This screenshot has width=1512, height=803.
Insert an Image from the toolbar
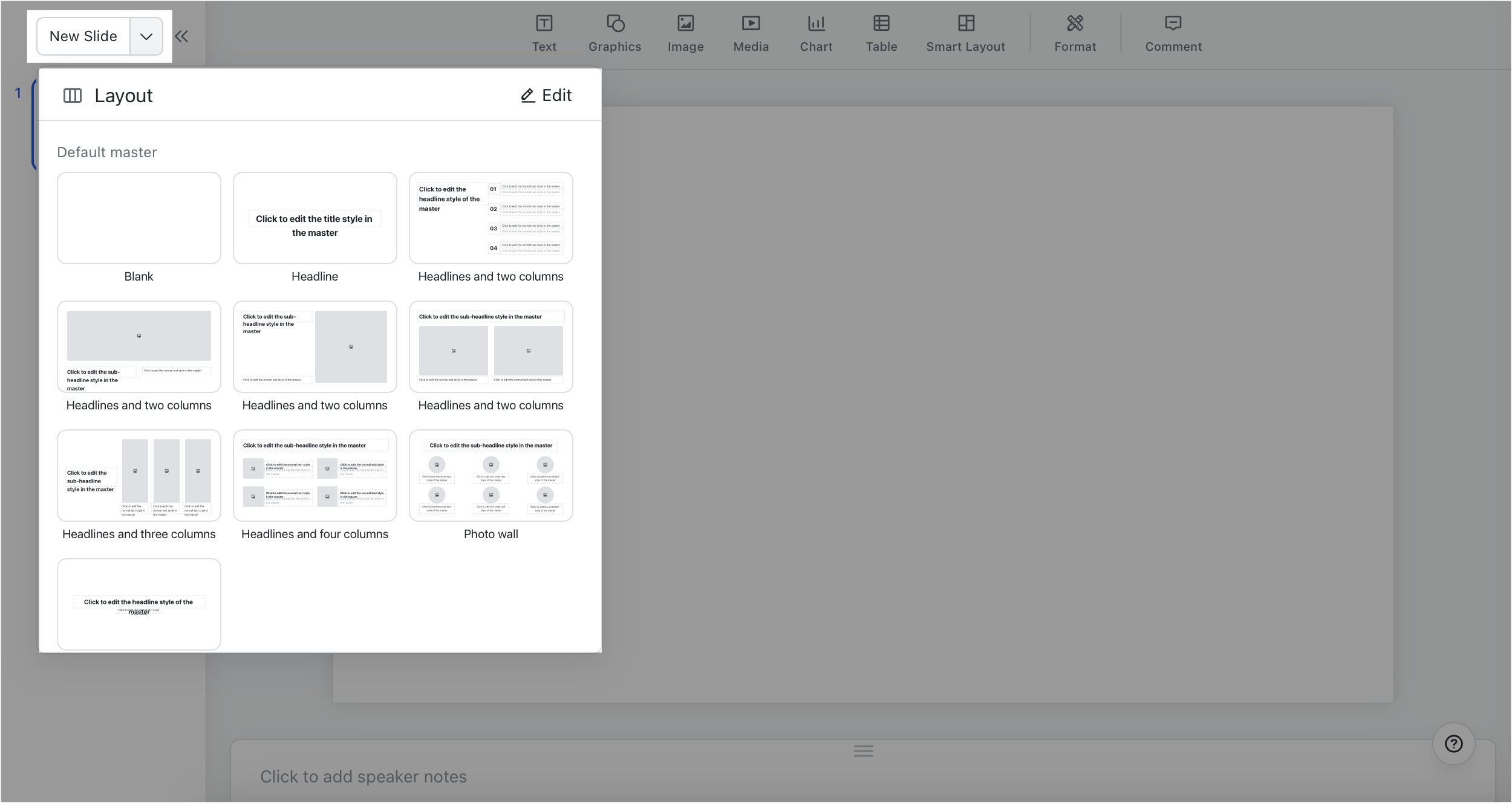click(685, 33)
